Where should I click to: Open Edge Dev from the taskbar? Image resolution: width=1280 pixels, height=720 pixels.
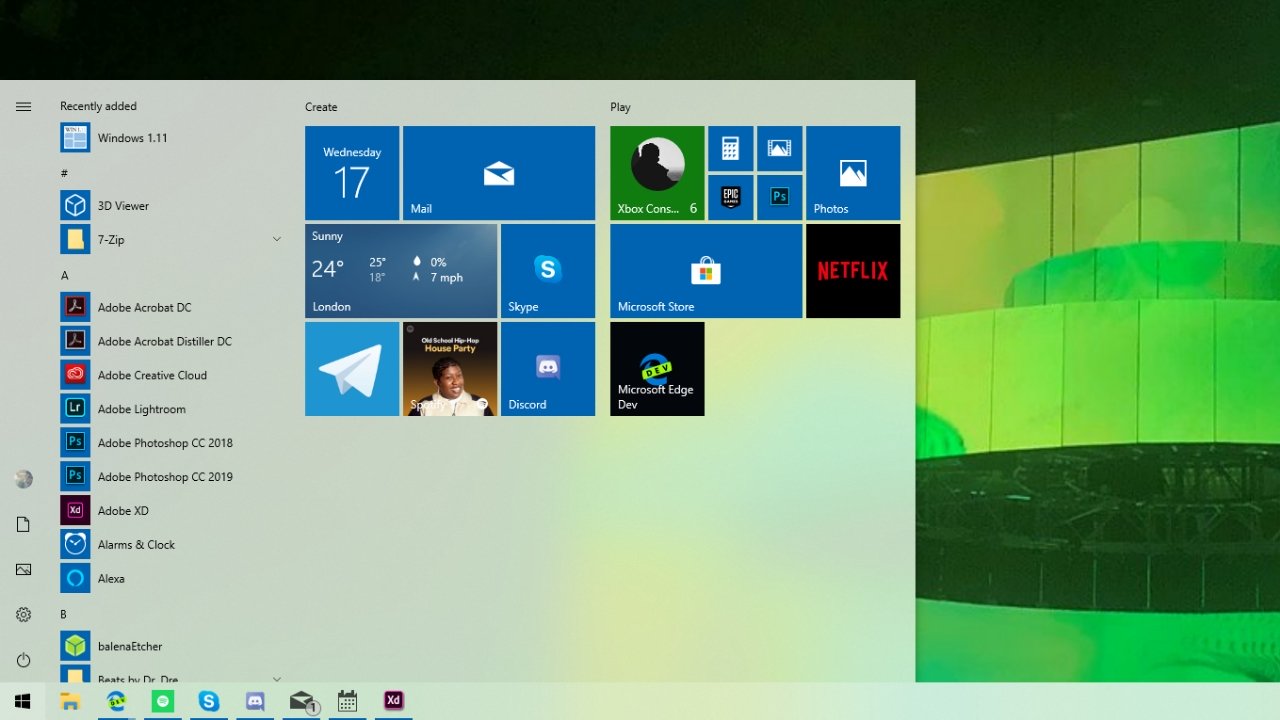(x=117, y=701)
